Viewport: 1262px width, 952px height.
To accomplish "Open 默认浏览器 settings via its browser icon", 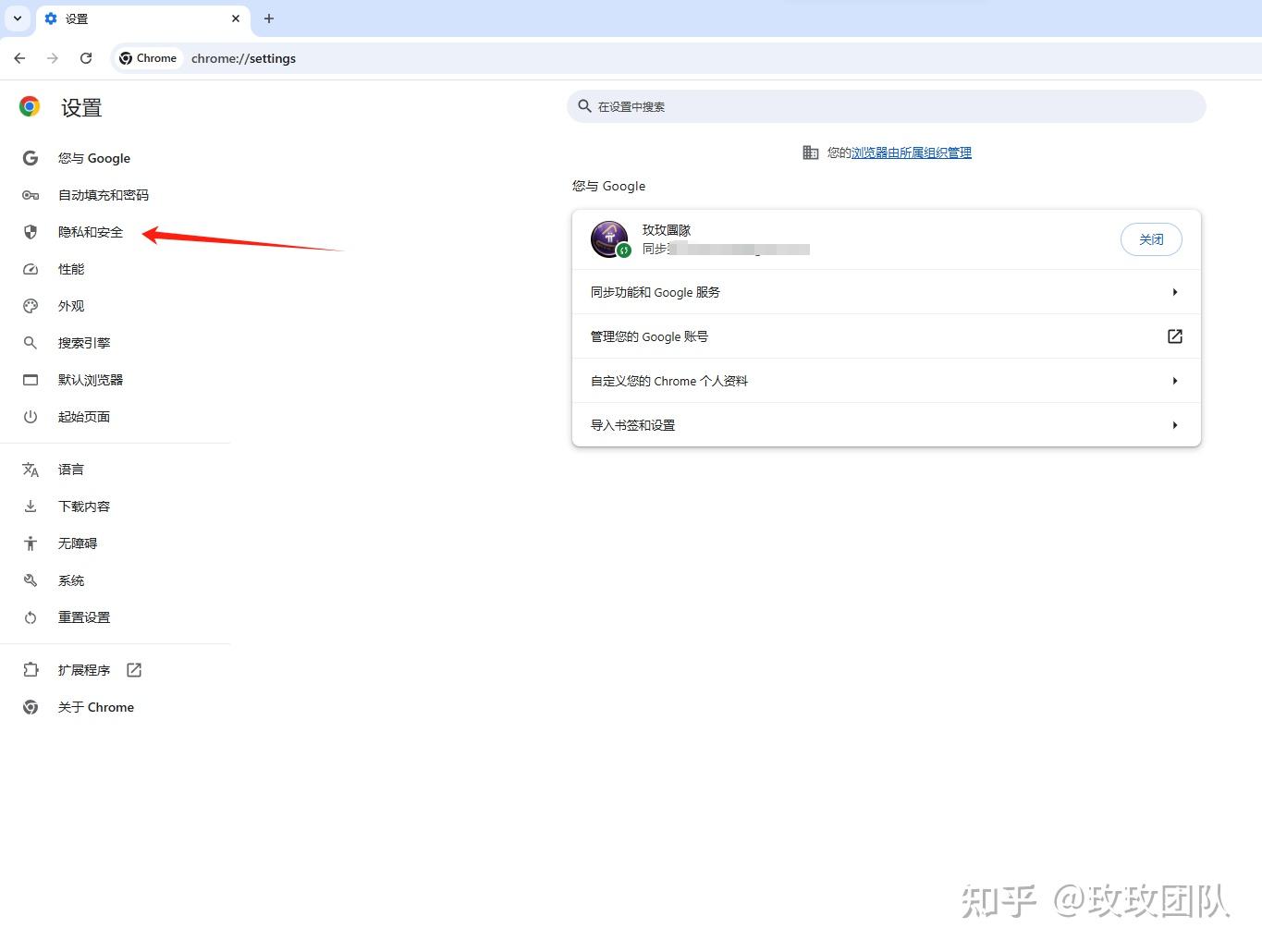I will point(31,380).
